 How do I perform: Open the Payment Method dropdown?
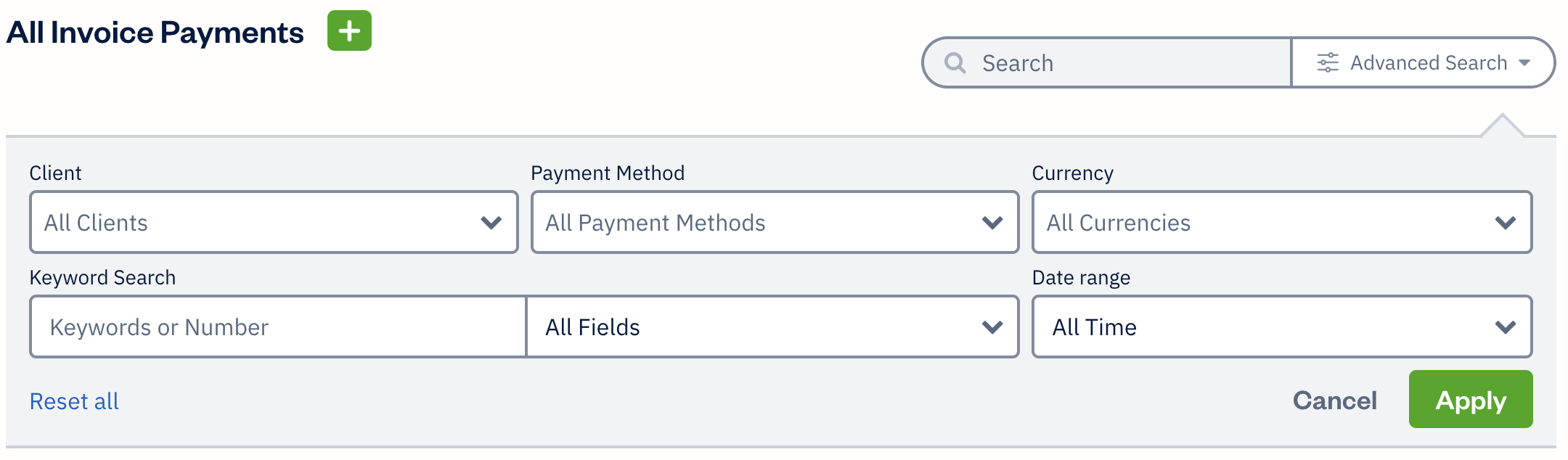(774, 223)
